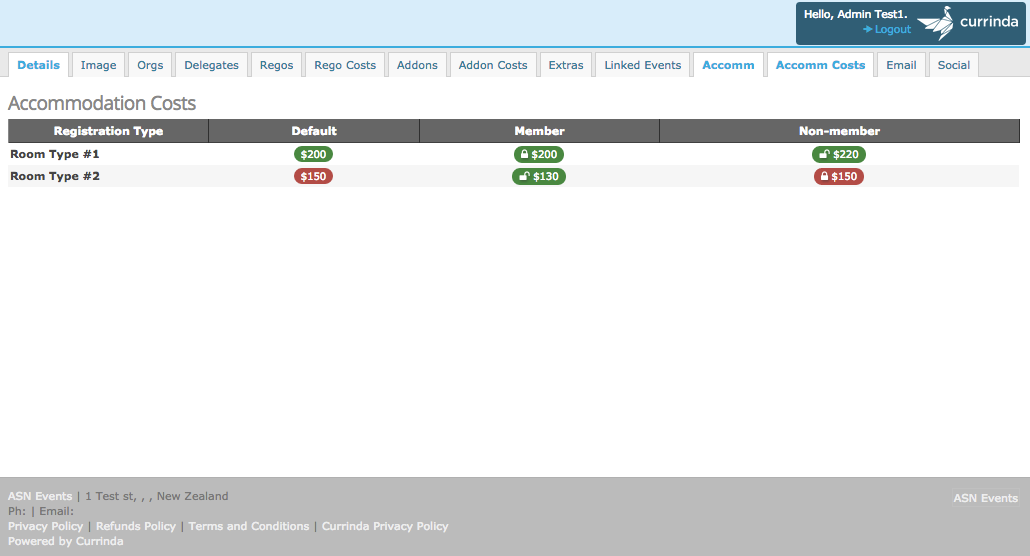1030x556 pixels.
Task: Click green $200 Default price badge
Action: point(313,154)
